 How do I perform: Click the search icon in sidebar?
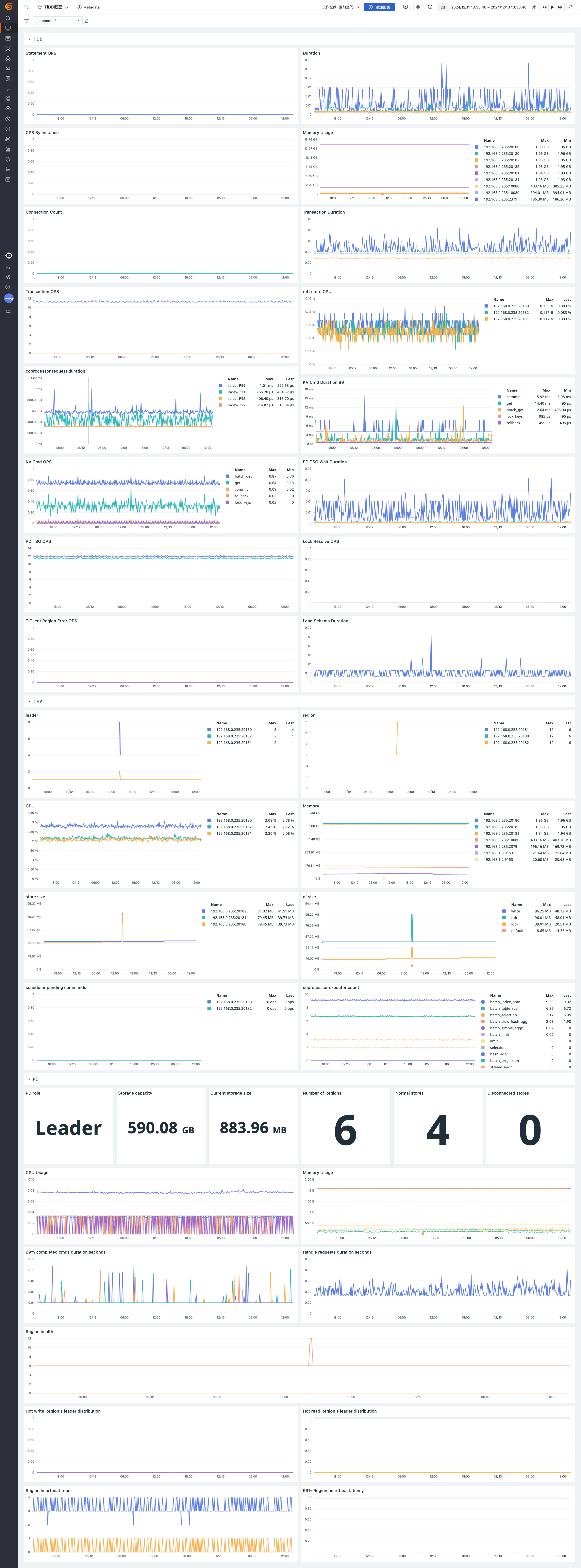tap(8, 18)
